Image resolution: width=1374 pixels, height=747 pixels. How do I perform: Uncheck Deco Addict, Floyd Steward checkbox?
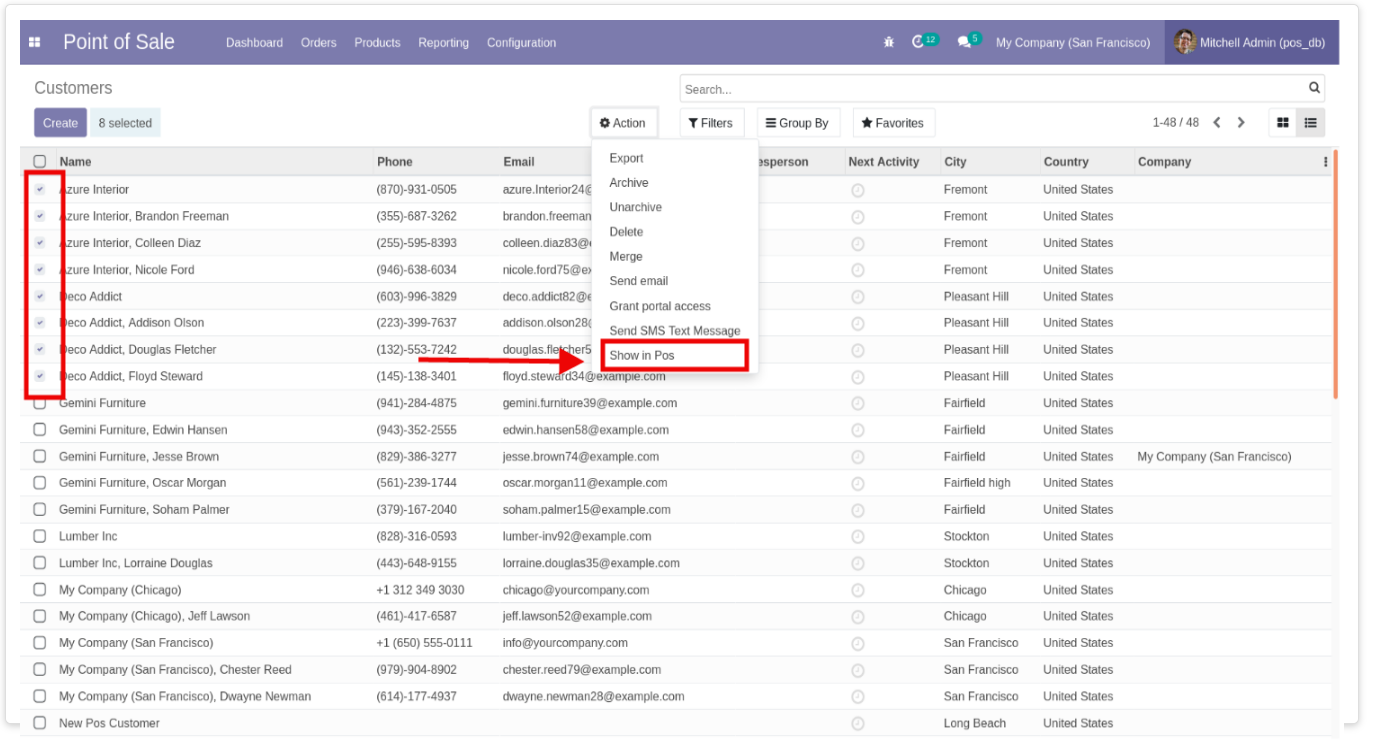[40, 376]
